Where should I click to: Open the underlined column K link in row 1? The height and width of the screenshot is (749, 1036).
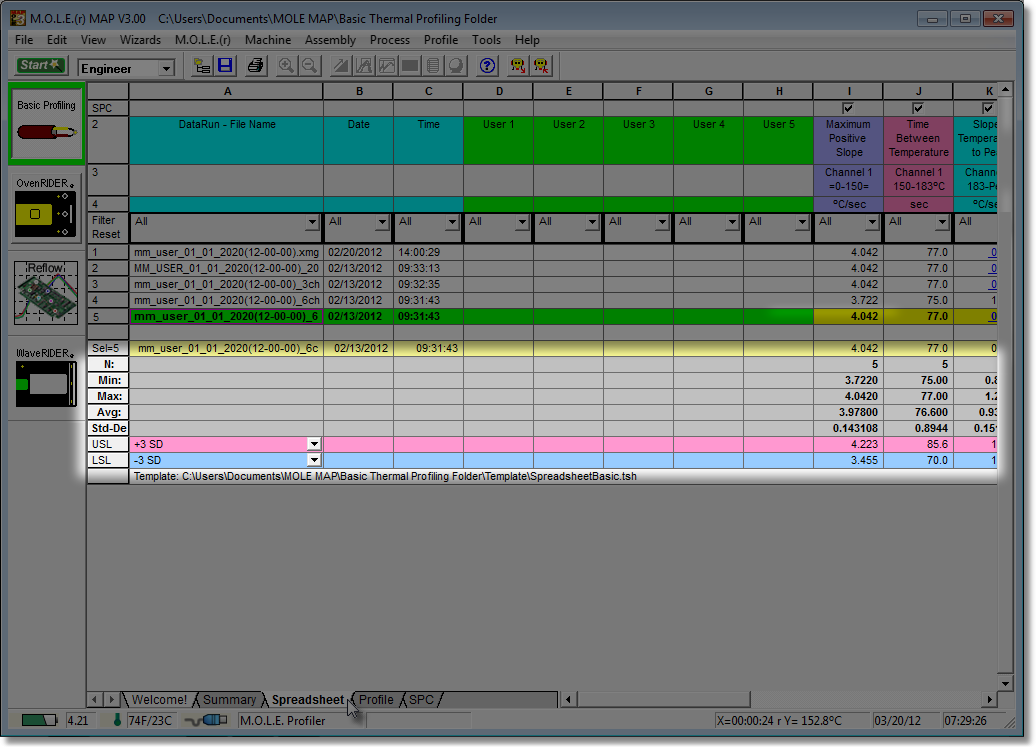click(x=992, y=252)
